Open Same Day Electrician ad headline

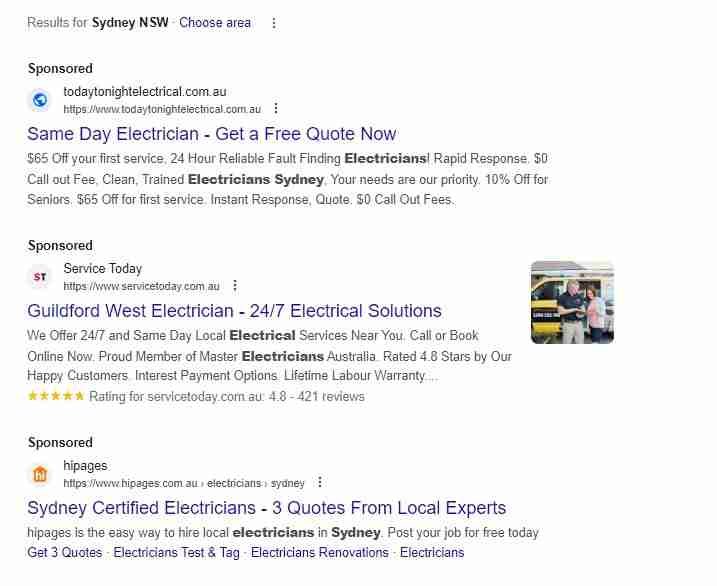(x=212, y=134)
